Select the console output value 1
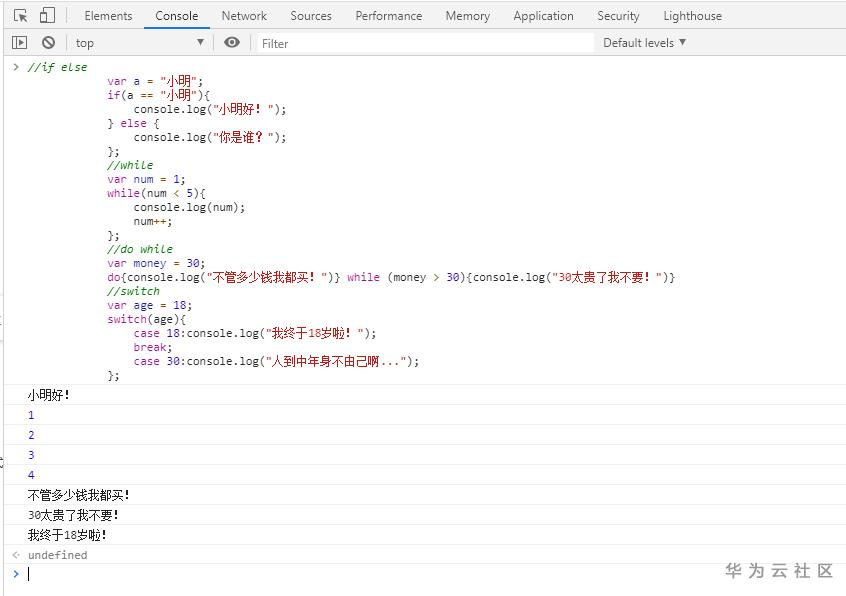Image resolution: width=846 pixels, height=596 pixels. tap(31, 415)
